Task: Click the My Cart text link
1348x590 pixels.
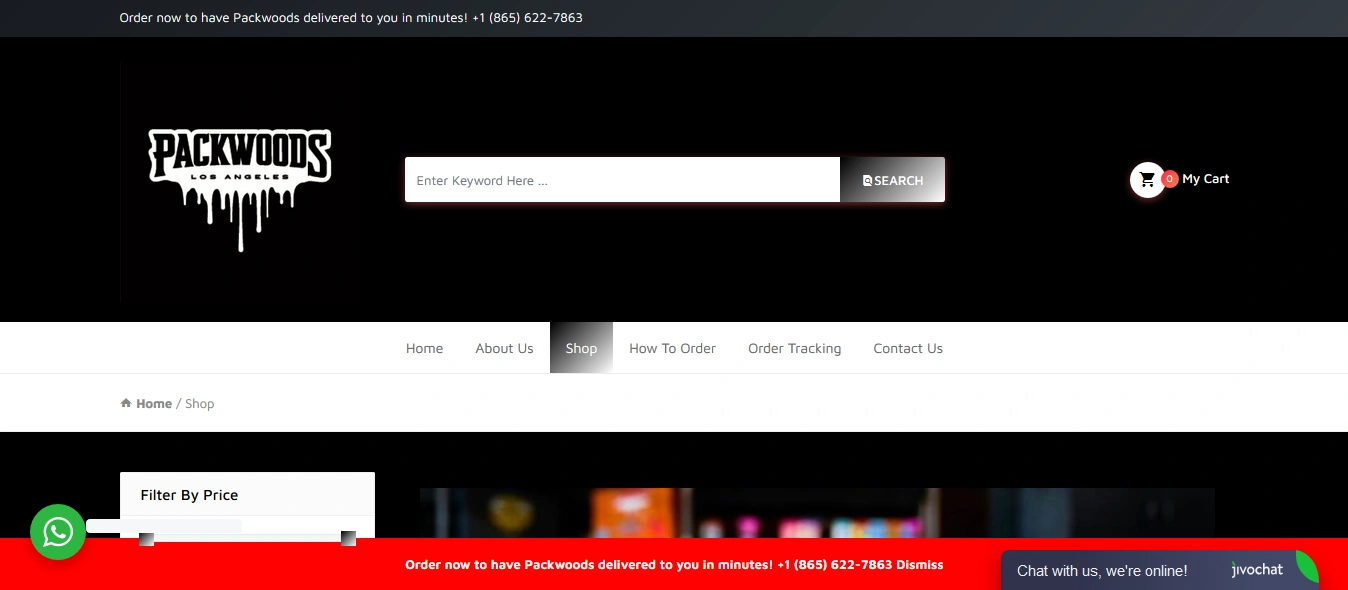Action: (x=1205, y=179)
